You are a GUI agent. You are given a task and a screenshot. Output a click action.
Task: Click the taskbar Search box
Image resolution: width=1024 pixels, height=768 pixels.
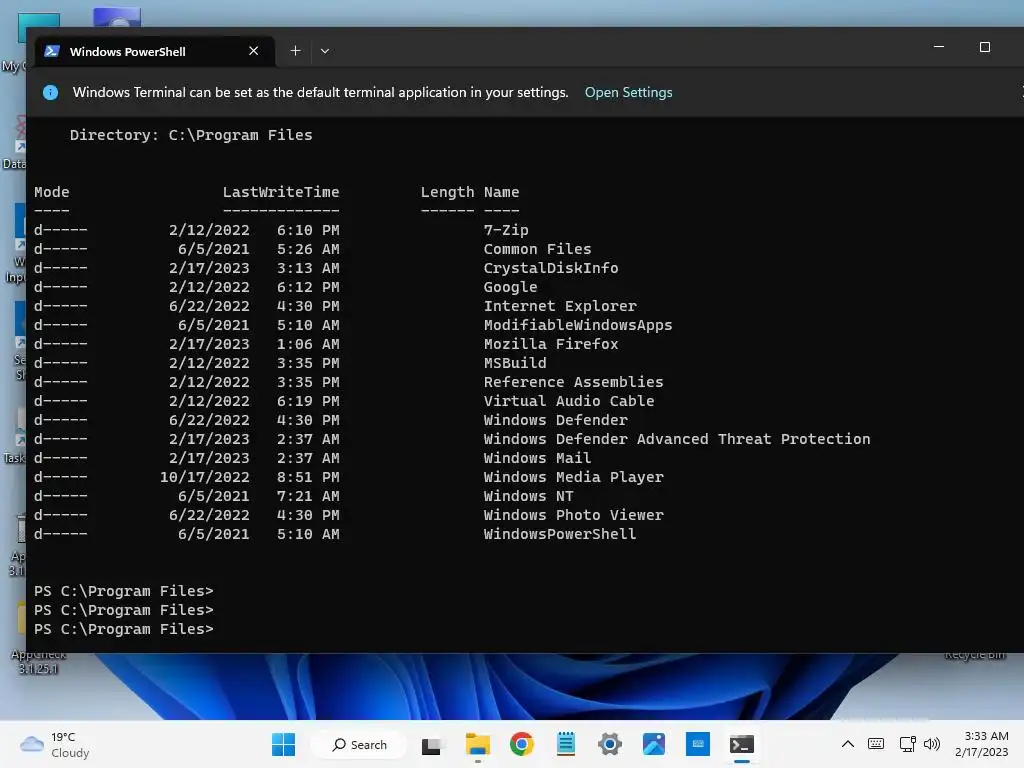point(359,744)
